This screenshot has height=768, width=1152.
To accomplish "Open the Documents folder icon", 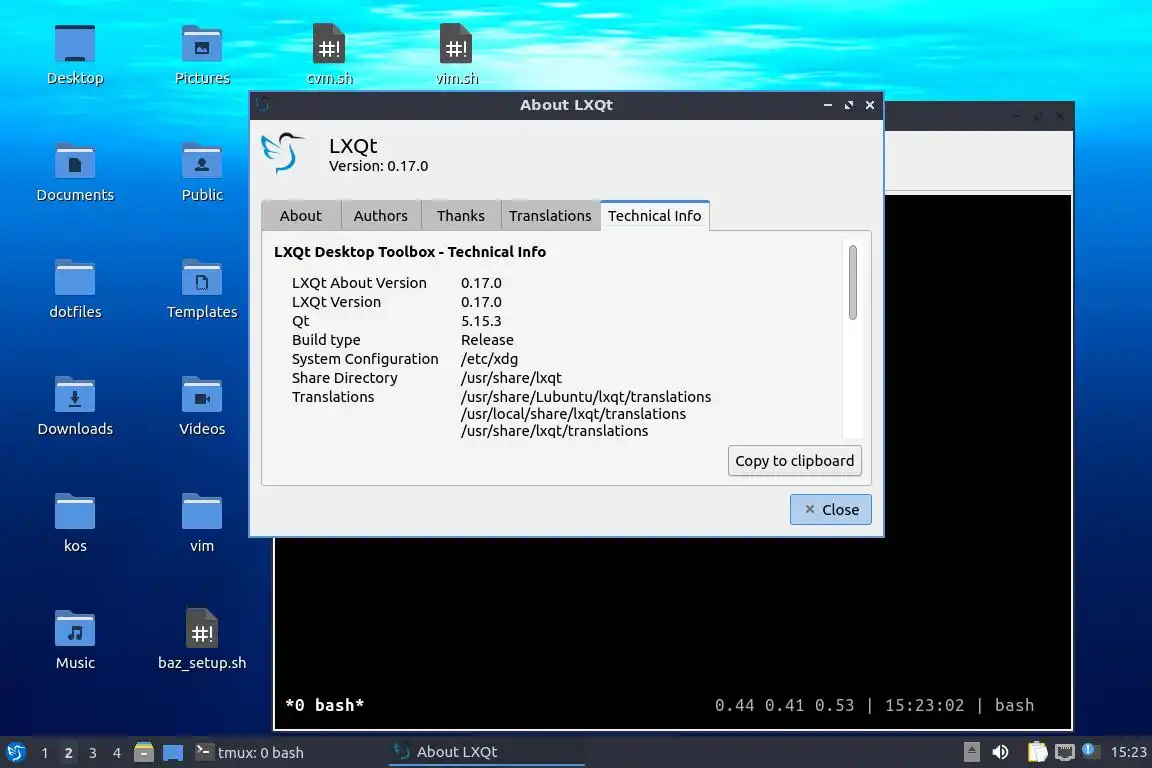I will [75, 173].
